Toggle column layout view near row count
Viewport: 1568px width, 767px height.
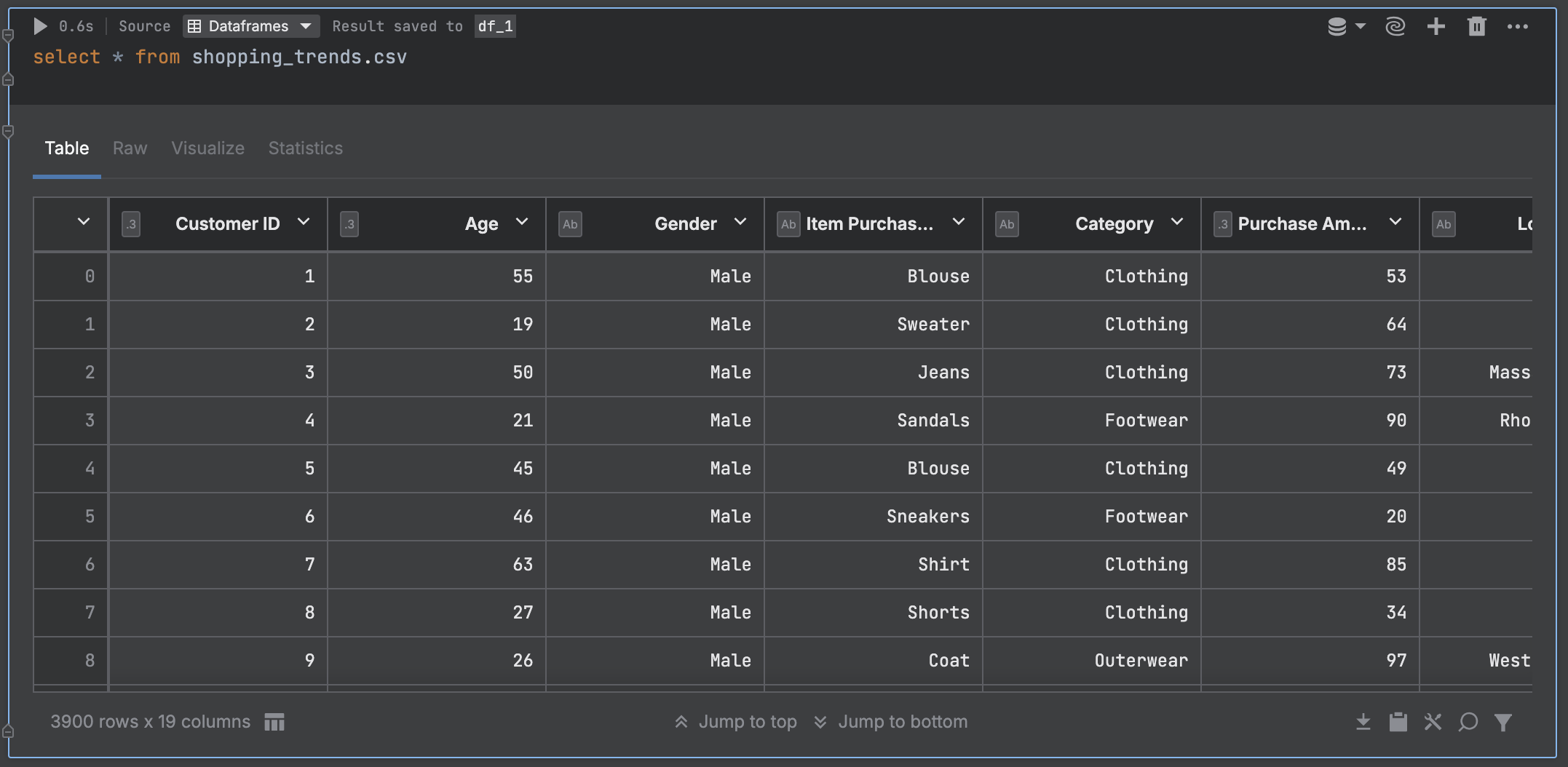point(274,721)
